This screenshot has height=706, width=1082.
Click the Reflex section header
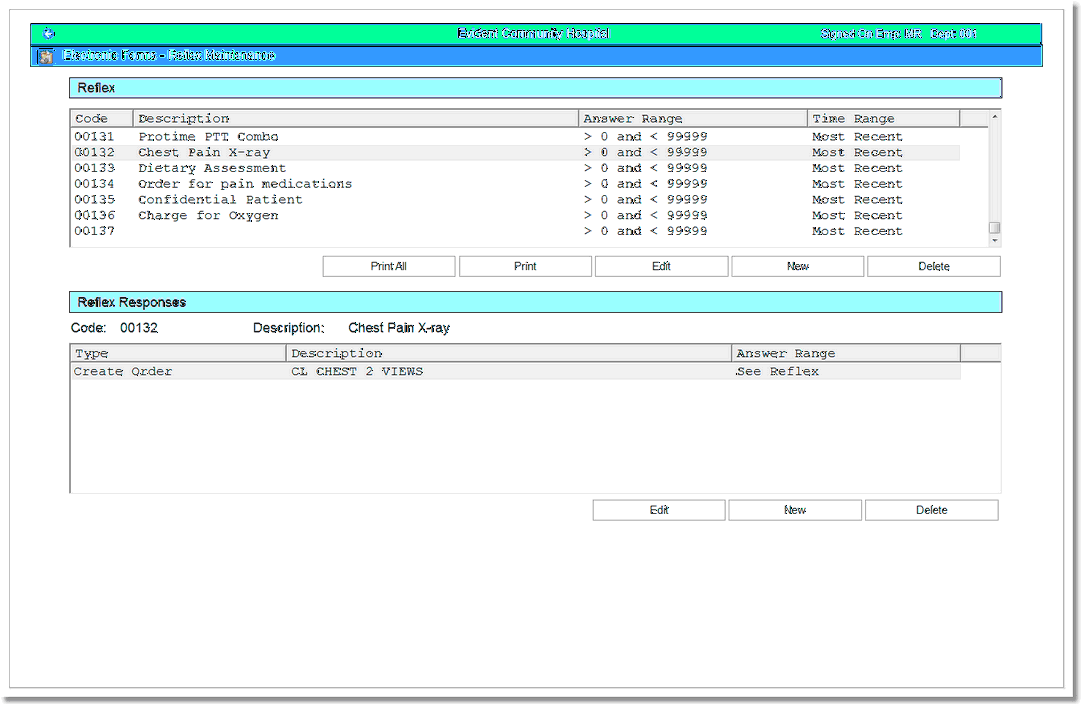coord(535,88)
